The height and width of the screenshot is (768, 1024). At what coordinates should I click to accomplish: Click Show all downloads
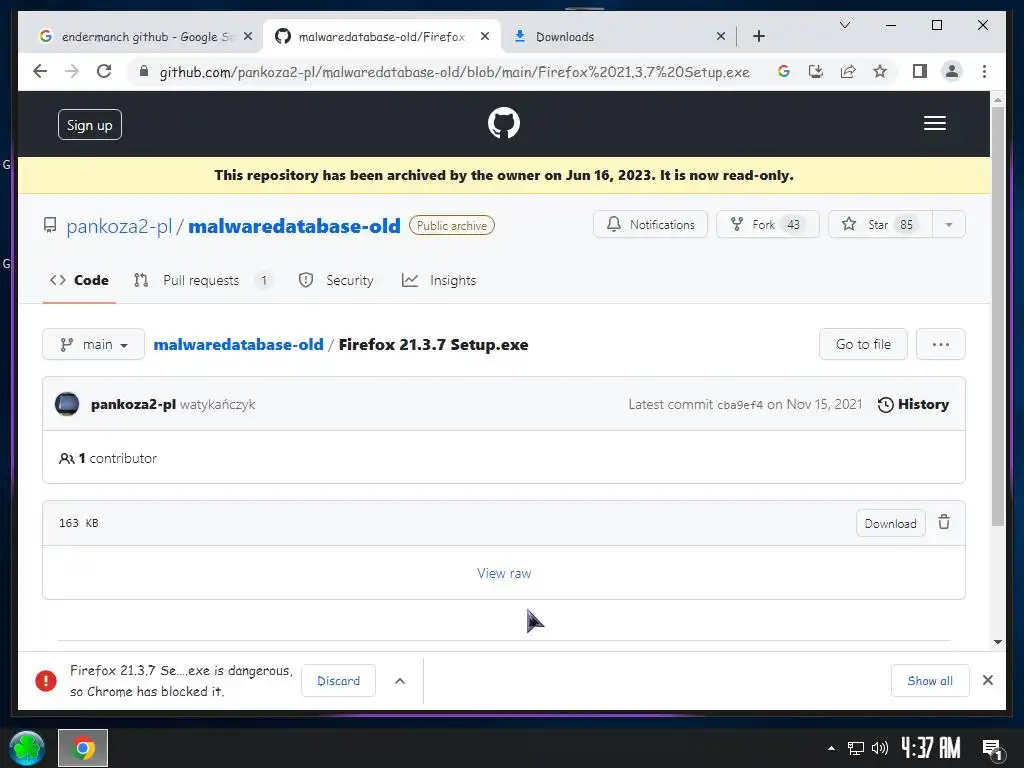click(x=930, y=680)
